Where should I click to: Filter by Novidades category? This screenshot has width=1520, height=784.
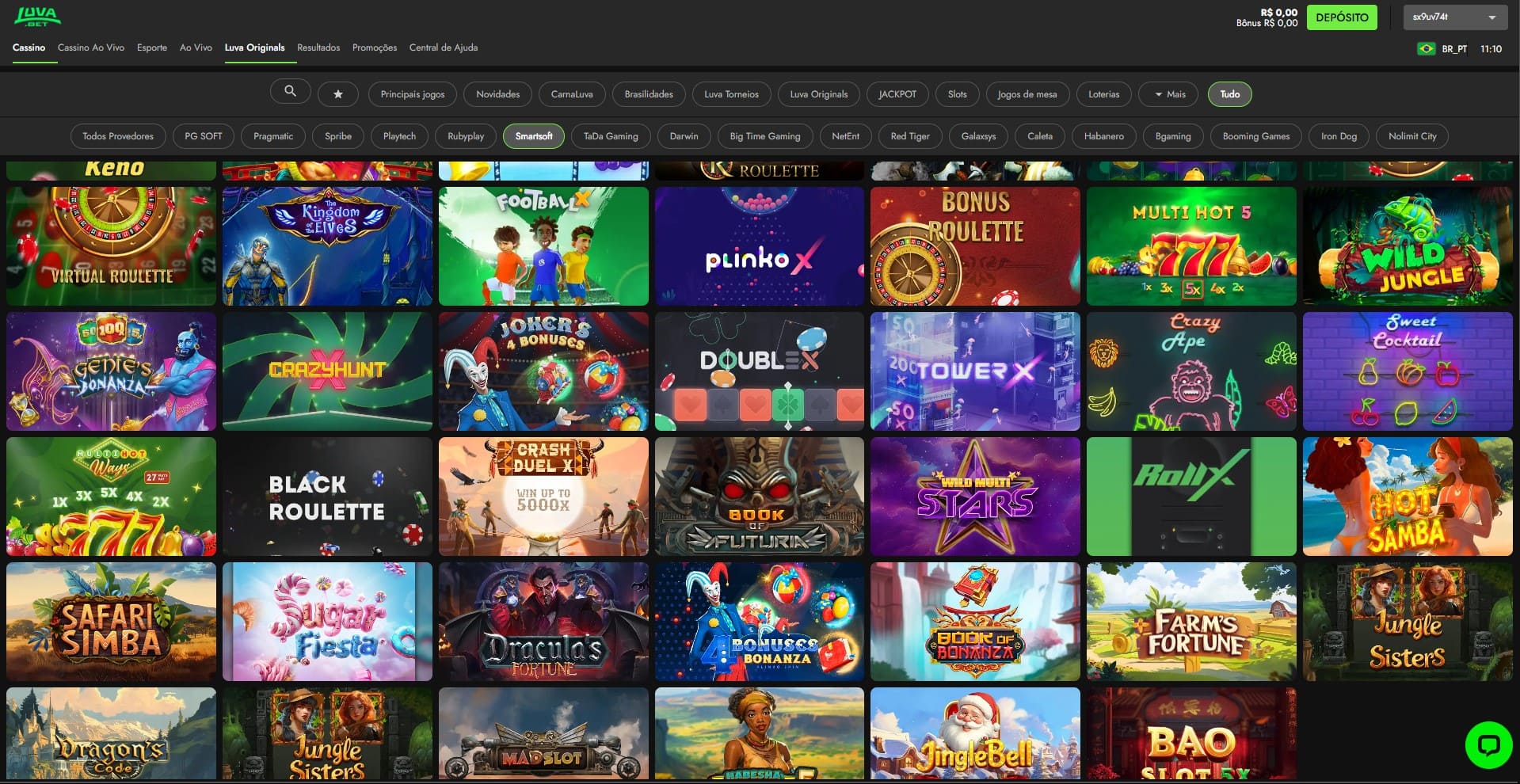pos(498,94)
